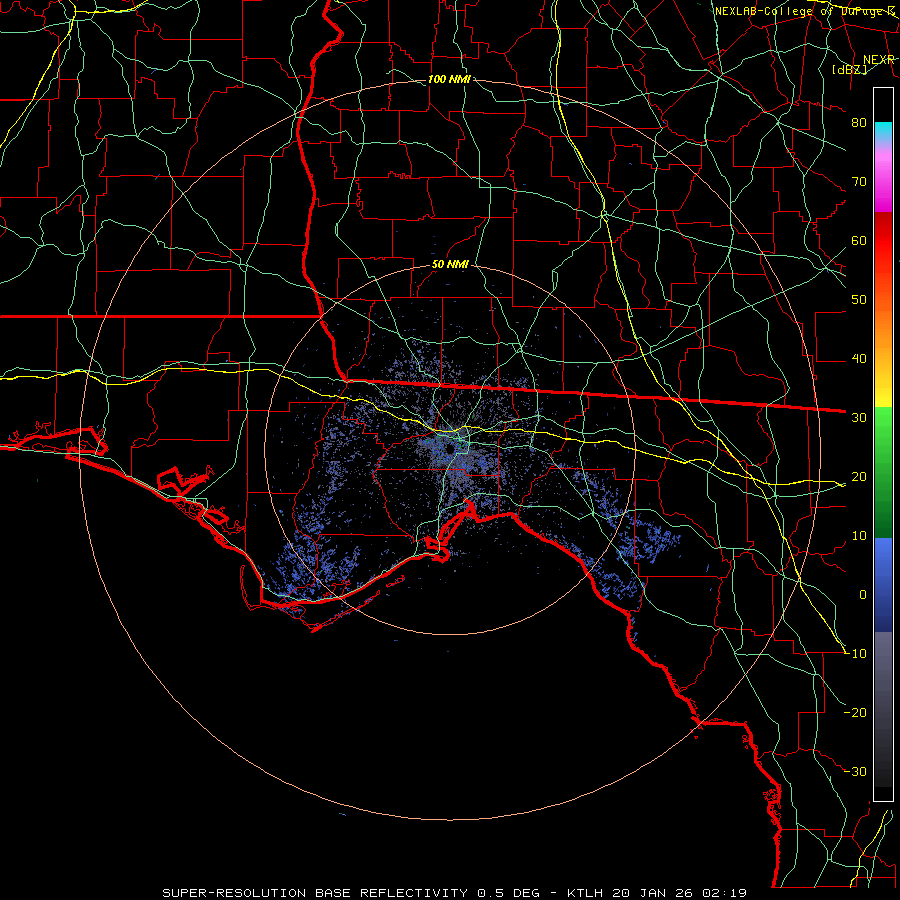
Task: Click the green segment of the color bar
Action: pos(883,472)
